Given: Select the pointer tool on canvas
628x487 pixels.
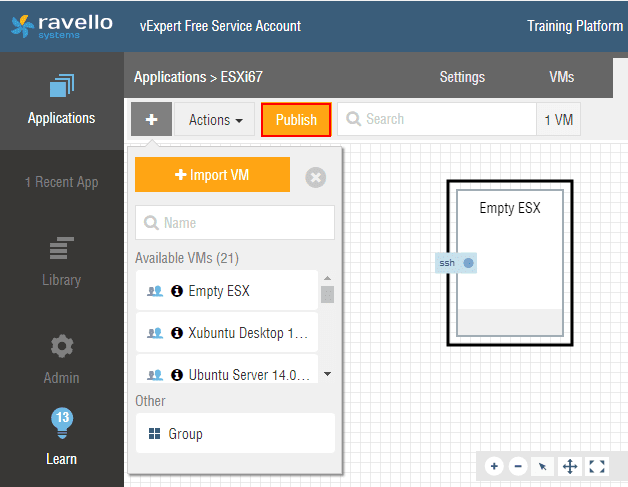Looking at the screenshot, I should (543, 466).
